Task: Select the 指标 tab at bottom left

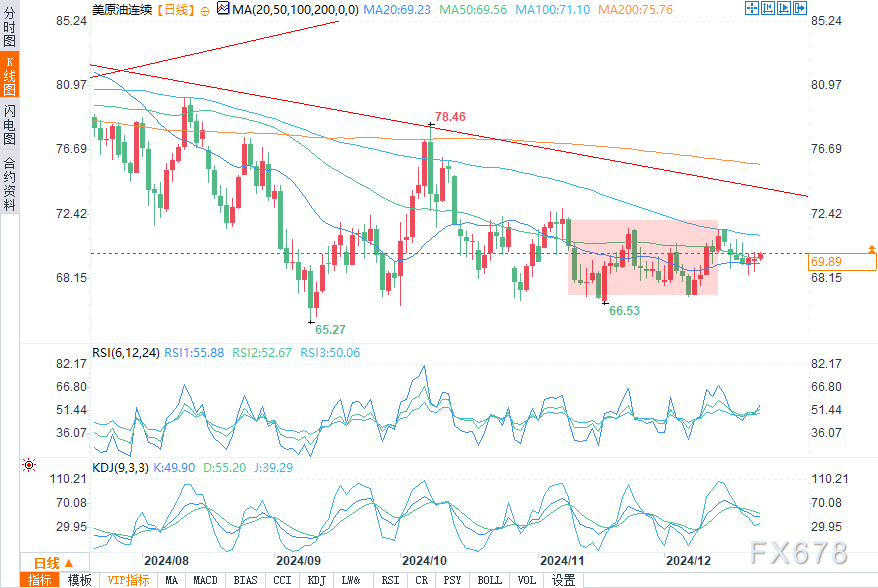Action: pyautogui.click(x=40, y=580)
